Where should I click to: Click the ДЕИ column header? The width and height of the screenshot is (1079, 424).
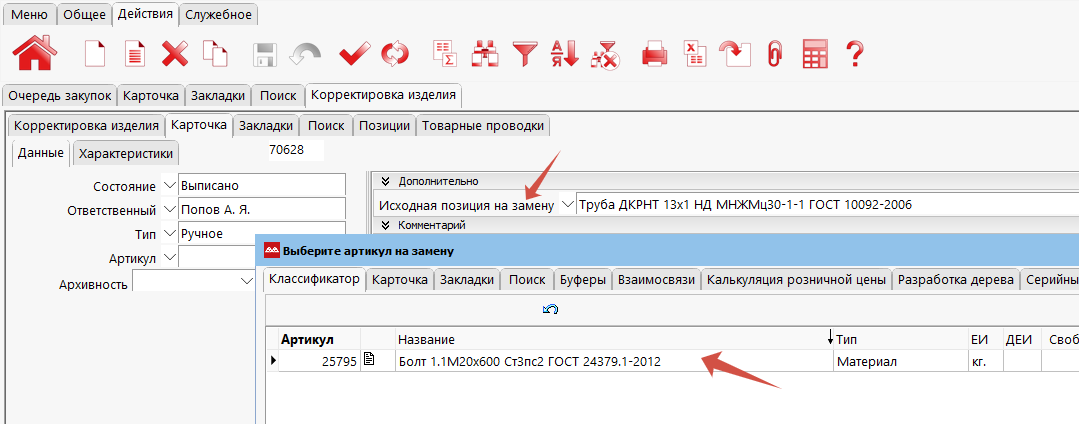[1023, 339]
